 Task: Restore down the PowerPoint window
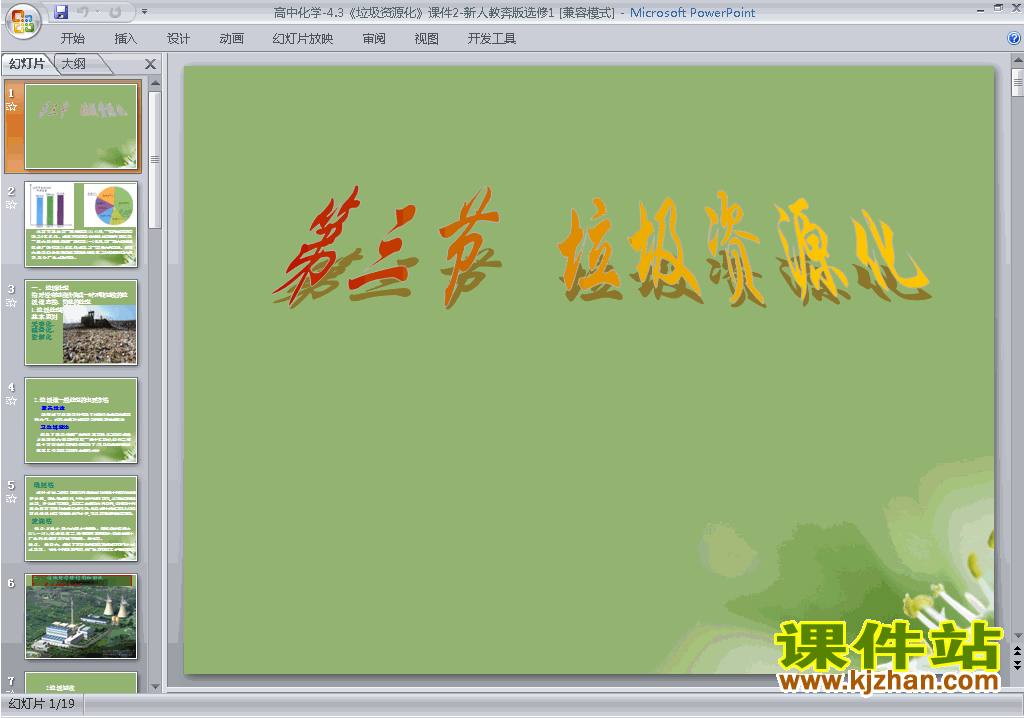[x=998, y=8]
